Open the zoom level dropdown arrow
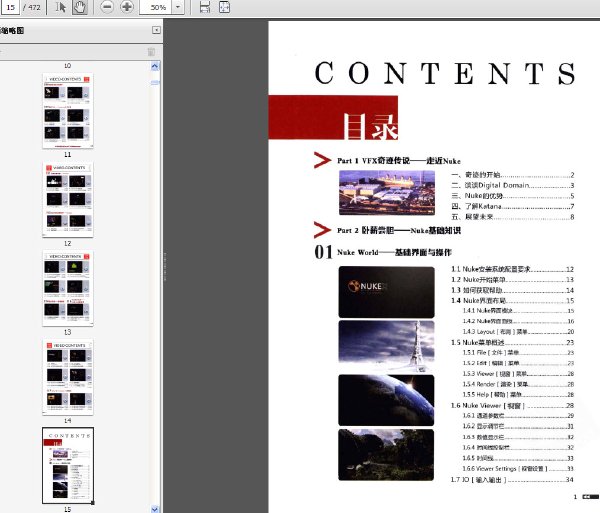This screenshot has height=513, width=600. coord(178,7)
